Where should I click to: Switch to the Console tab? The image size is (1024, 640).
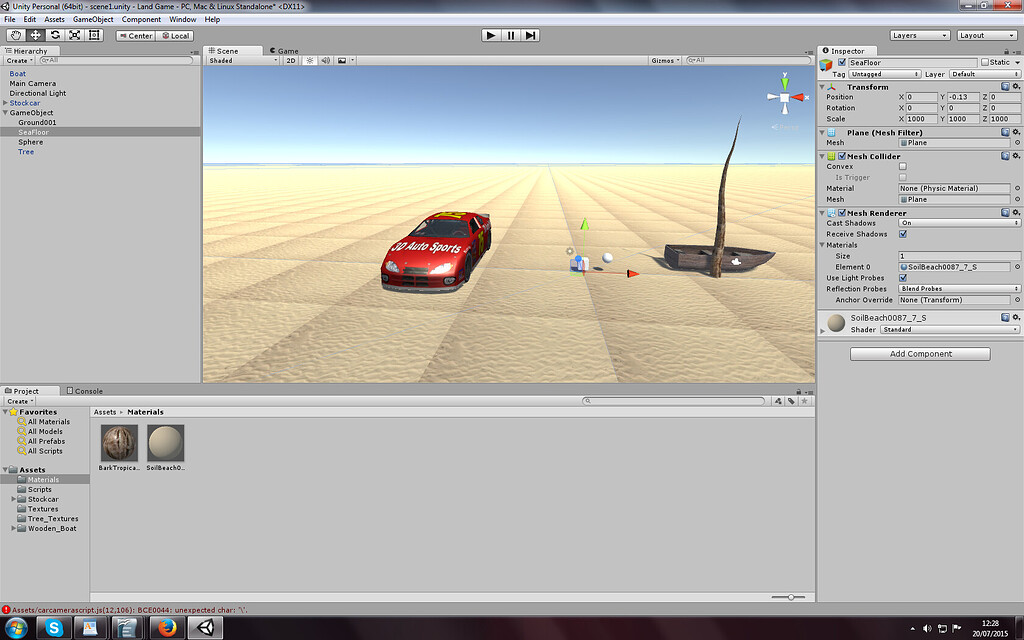tap(87, 390)
